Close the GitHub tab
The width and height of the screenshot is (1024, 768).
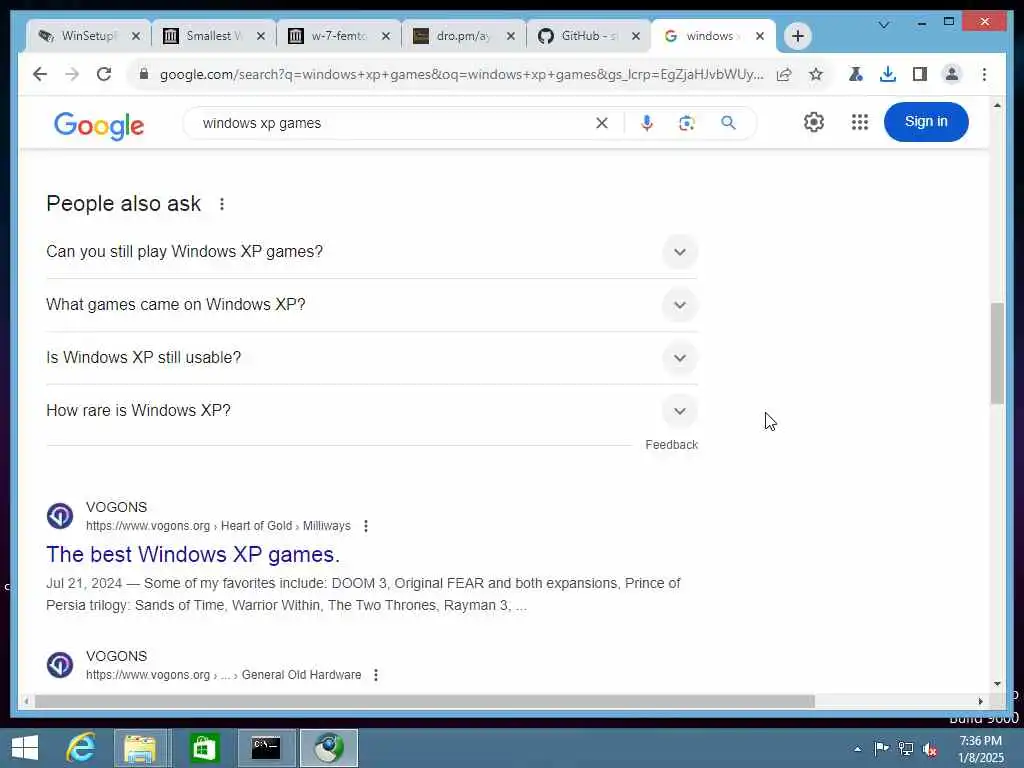[635, 36]
